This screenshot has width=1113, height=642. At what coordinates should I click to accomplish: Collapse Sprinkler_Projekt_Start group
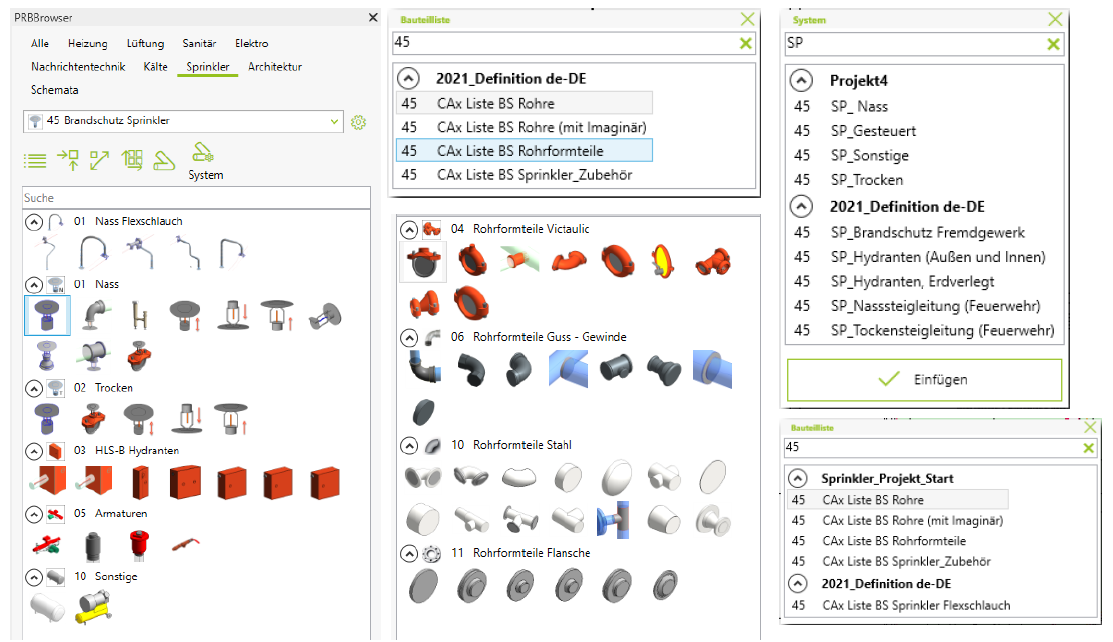(x=798, y=478)
